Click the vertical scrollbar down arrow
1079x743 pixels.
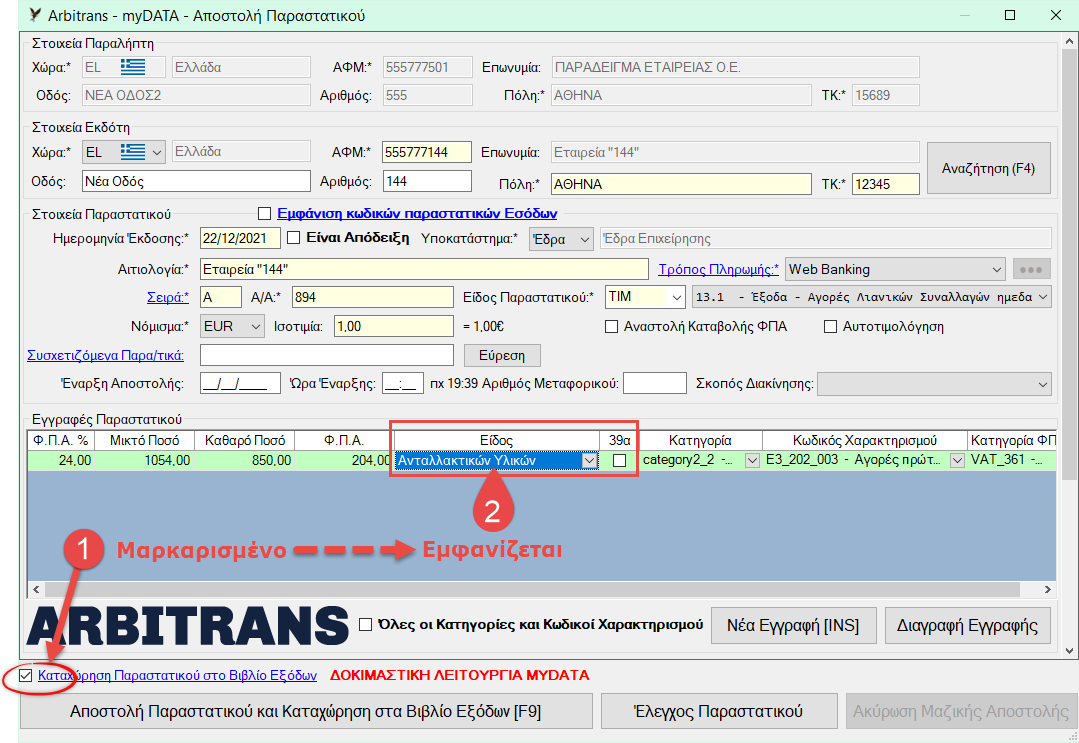1069,650
